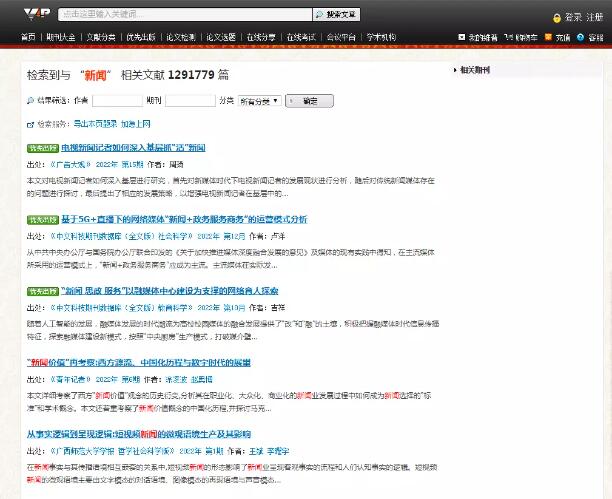Click the link right of 导出本页题录
The width and height of the screenshot is (612, 499).
135,124
